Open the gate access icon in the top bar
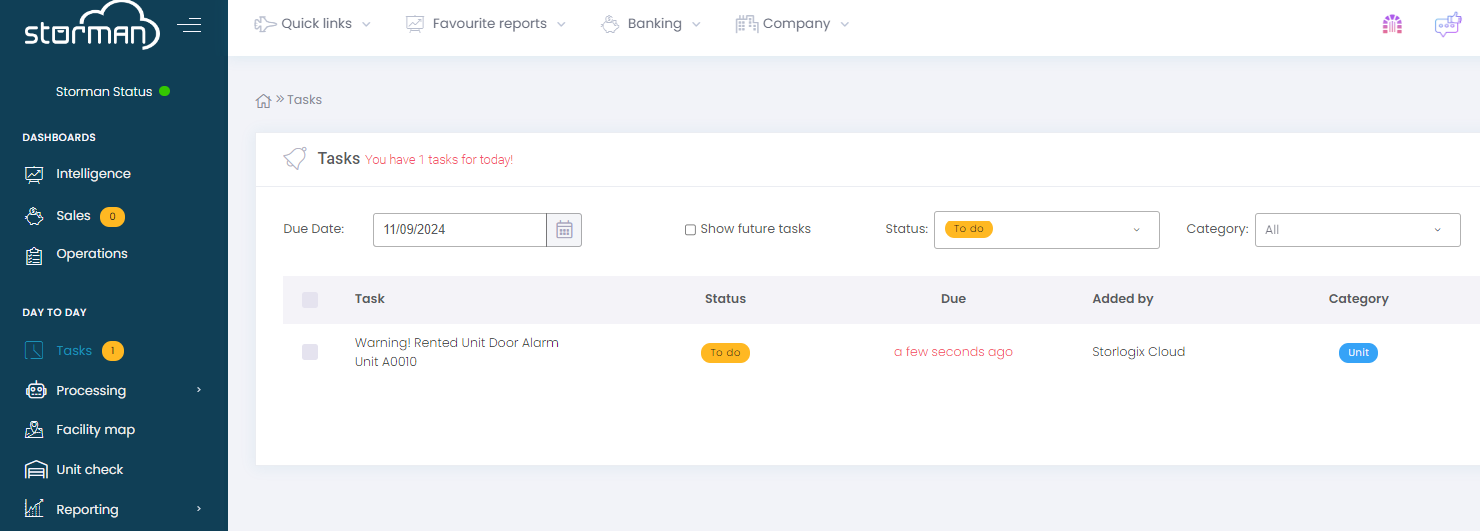The height and width of the screenshot is (531, 1480). click(1392, 25)
